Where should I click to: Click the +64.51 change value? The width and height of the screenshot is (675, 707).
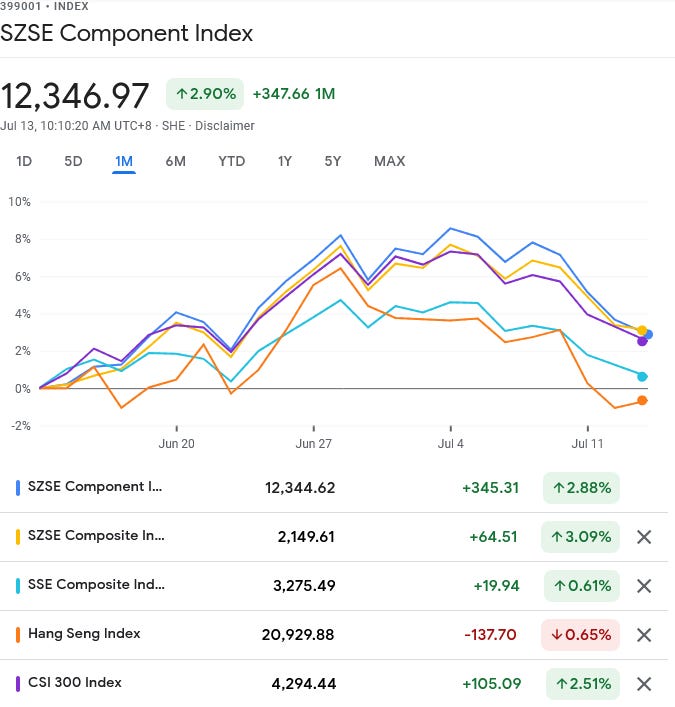493,537
